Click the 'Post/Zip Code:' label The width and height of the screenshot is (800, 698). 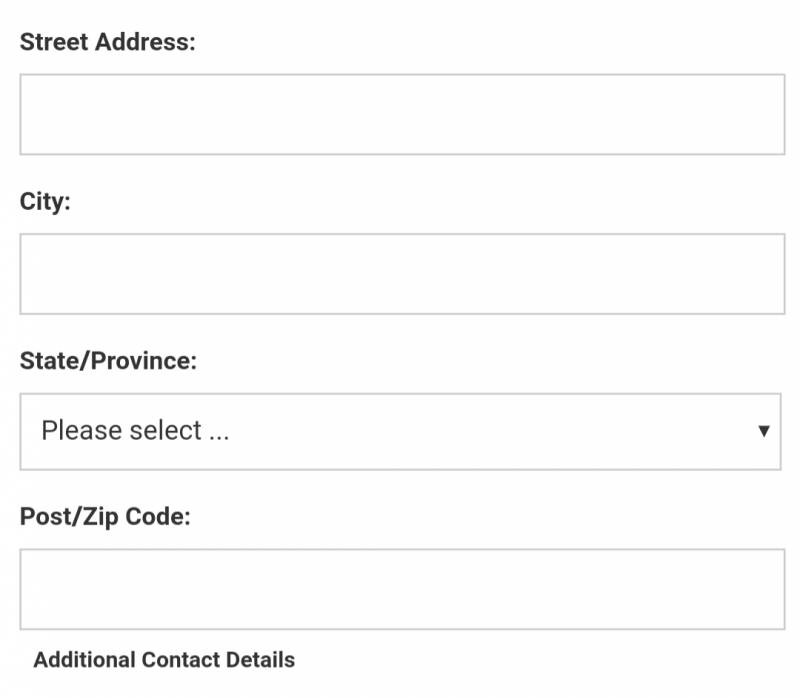pyautogui.click(x=105, y=517)
